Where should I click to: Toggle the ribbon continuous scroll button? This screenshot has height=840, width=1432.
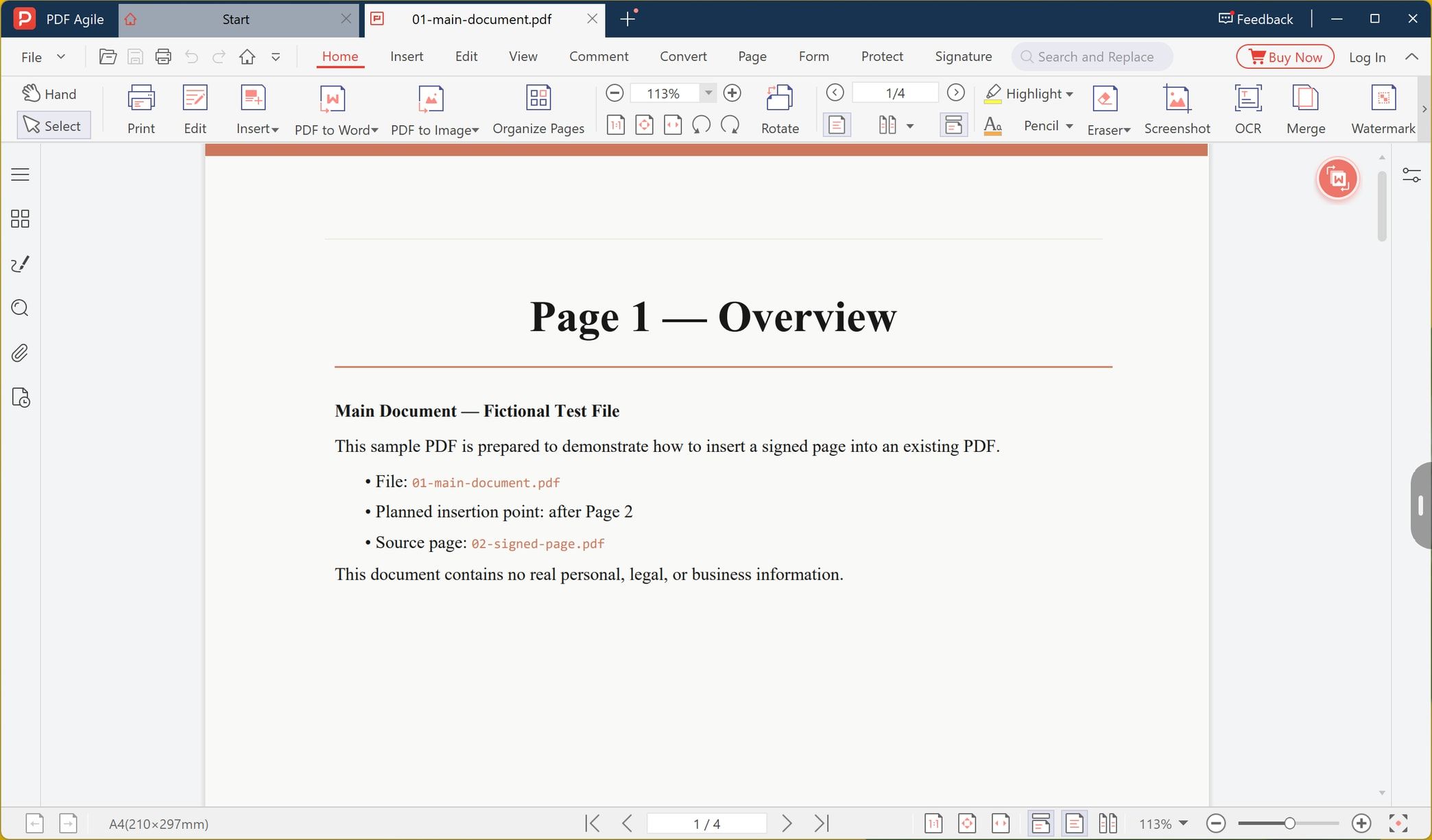[953, 125]
